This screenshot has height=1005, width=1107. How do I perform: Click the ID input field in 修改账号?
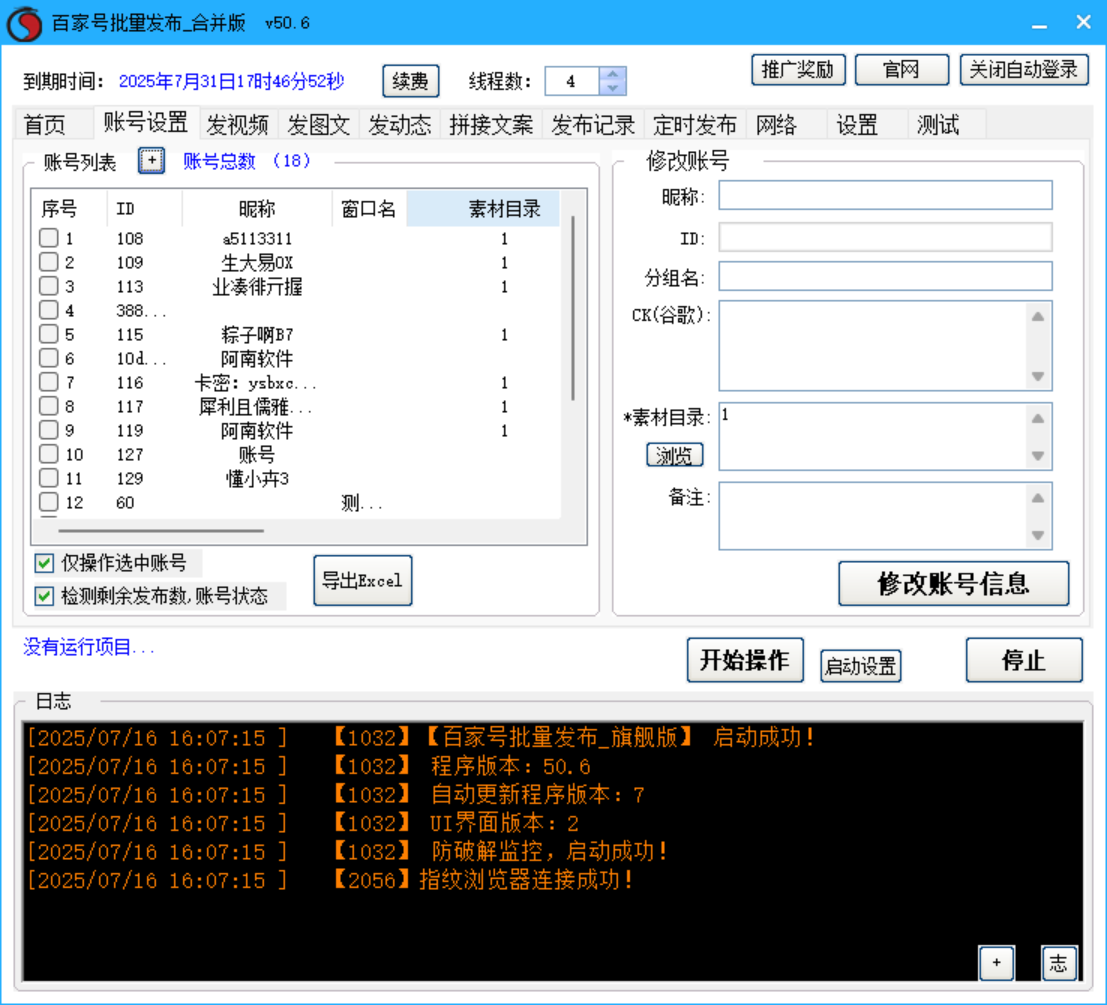tap(885, 237)
